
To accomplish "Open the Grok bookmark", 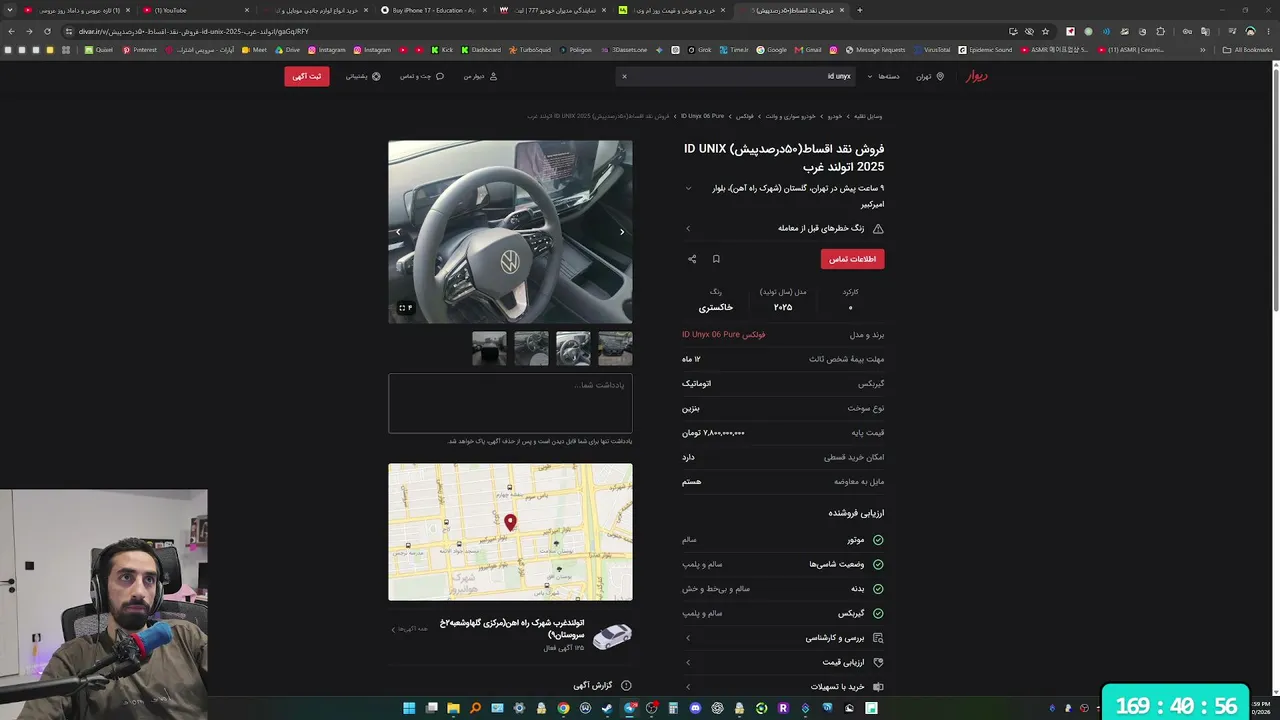I will (699, 50).
